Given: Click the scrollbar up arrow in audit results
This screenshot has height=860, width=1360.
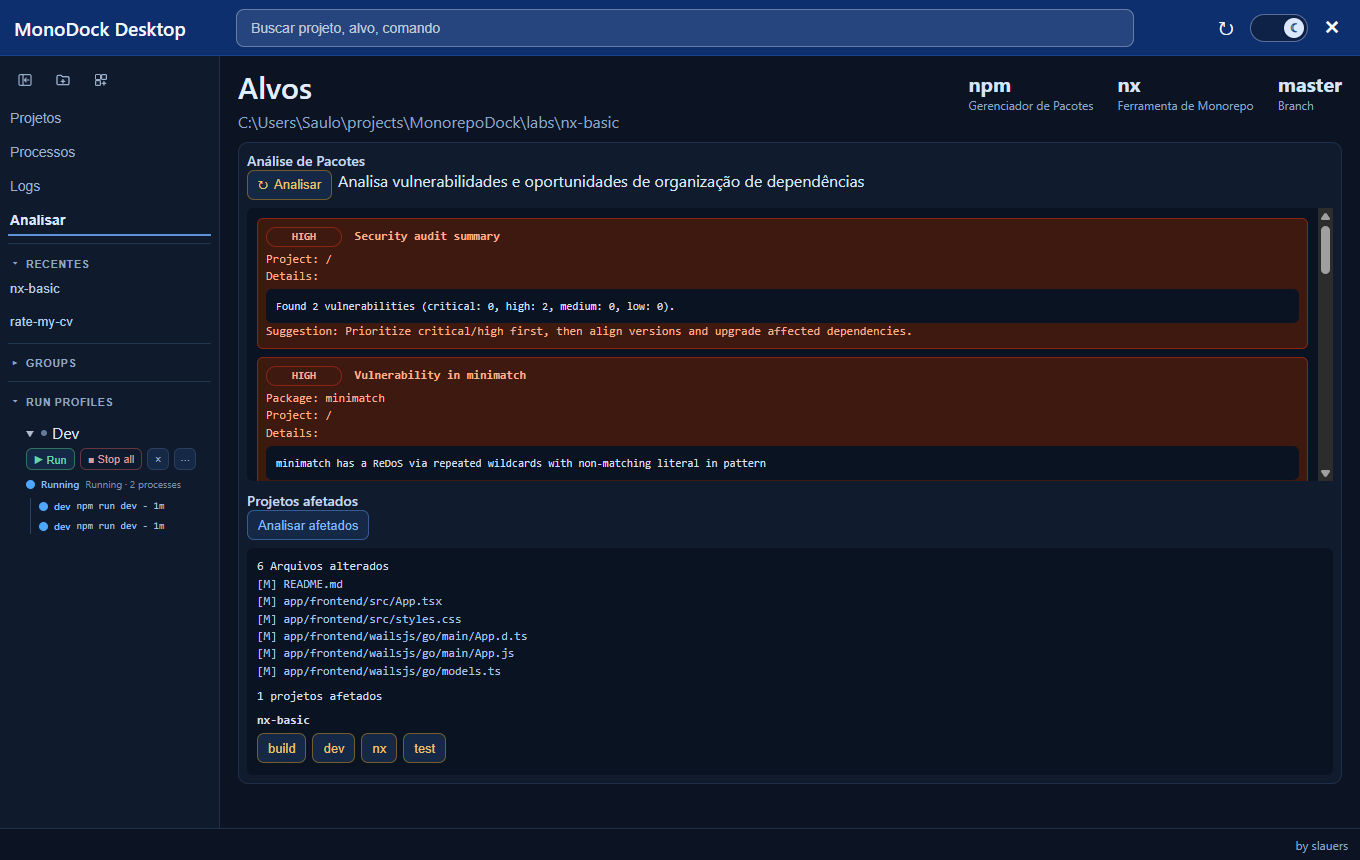Looking at the screenshot, I should [x=1326, y=216].
